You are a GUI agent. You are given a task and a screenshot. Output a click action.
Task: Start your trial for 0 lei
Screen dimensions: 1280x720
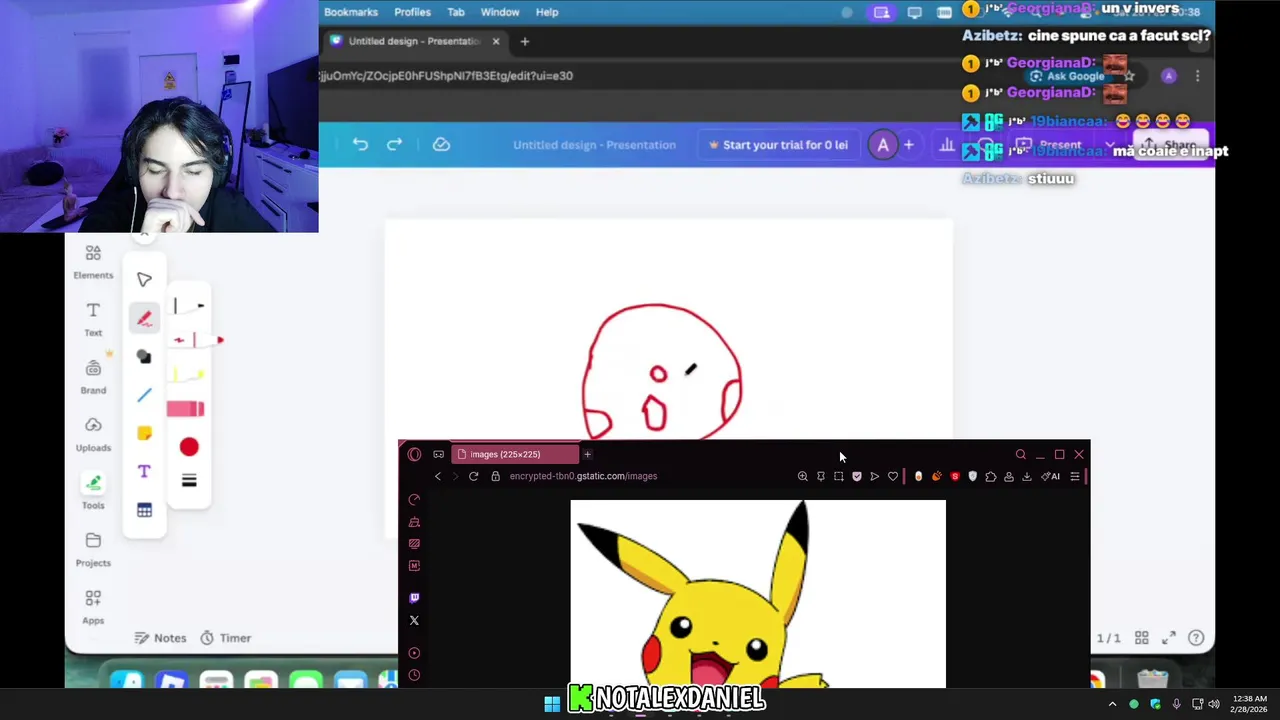pyautogui.click(x=777, y=145)
